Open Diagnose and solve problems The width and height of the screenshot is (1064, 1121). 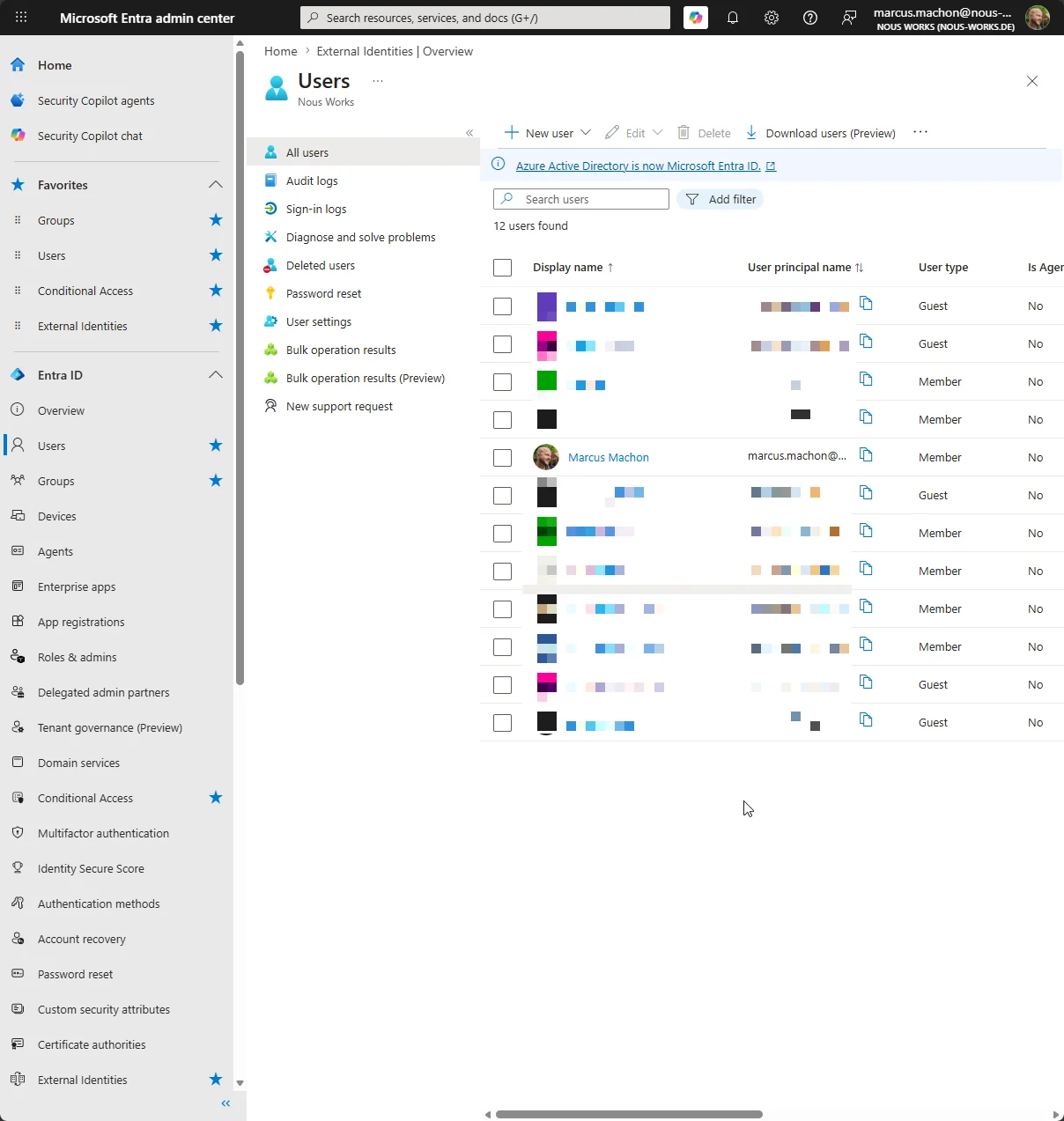pyautogui.click(x=361, y=237)
